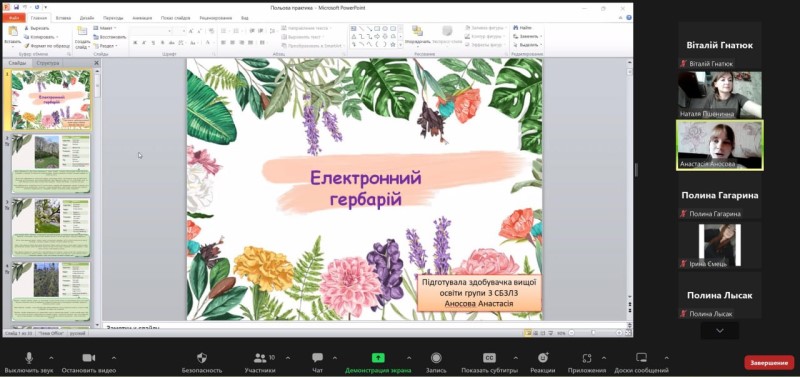Open Макет layout dropdown
This screenshot has width=800, height=377.
(x=105, y=28)
